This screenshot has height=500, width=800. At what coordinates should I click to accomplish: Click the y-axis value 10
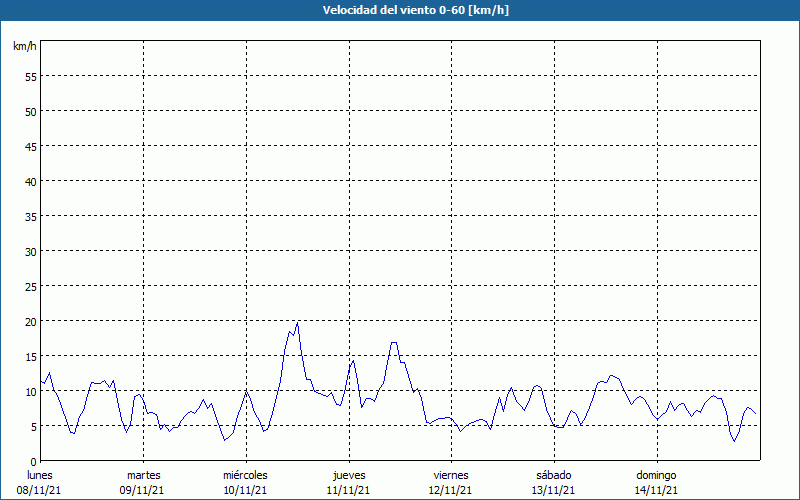point(31,392)
